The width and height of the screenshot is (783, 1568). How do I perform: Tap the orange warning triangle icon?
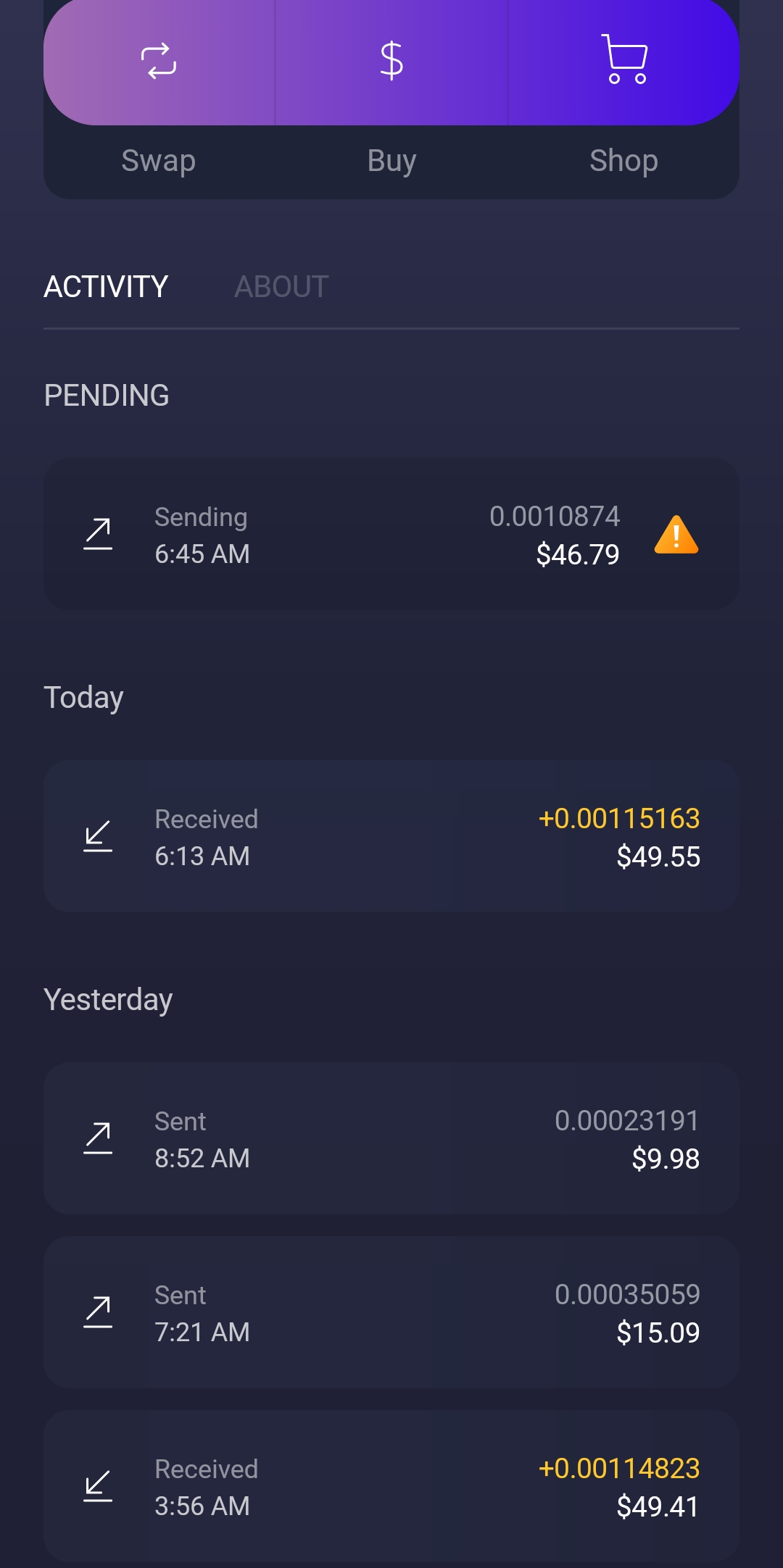[676, 535]
